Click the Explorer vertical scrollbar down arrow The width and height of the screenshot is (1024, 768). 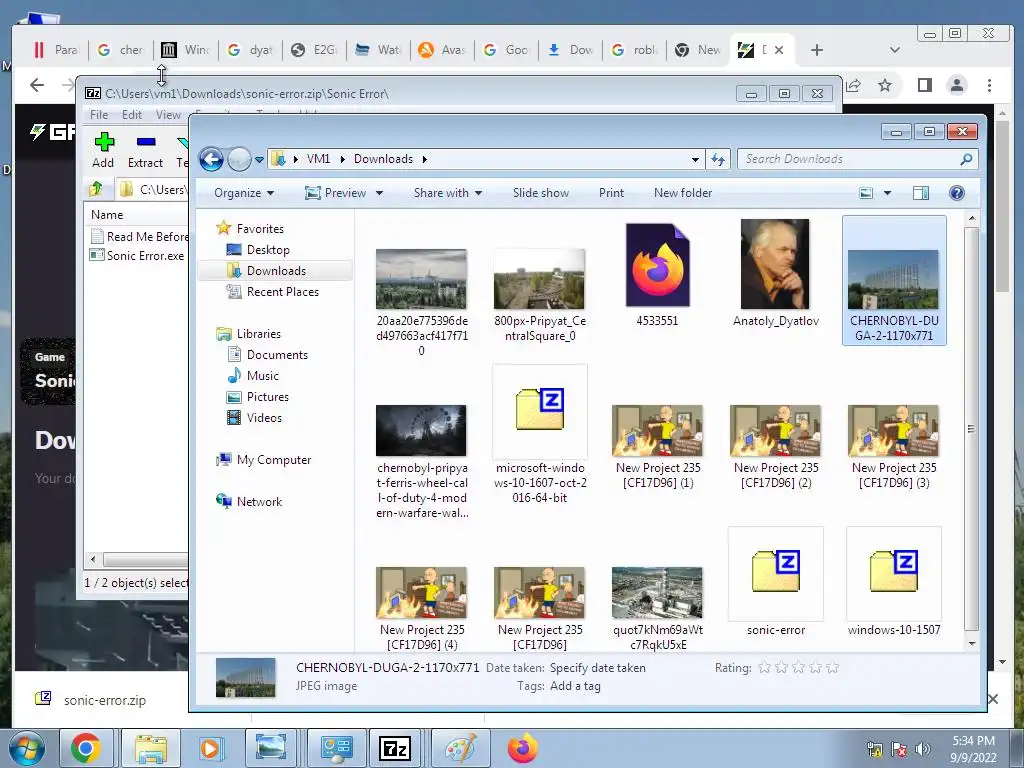click(972, 643)
